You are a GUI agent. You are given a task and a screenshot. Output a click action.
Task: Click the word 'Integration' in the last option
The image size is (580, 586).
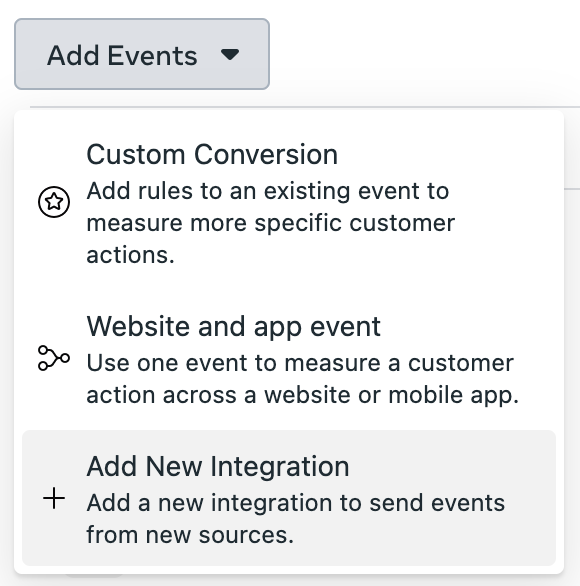point(280,466)
